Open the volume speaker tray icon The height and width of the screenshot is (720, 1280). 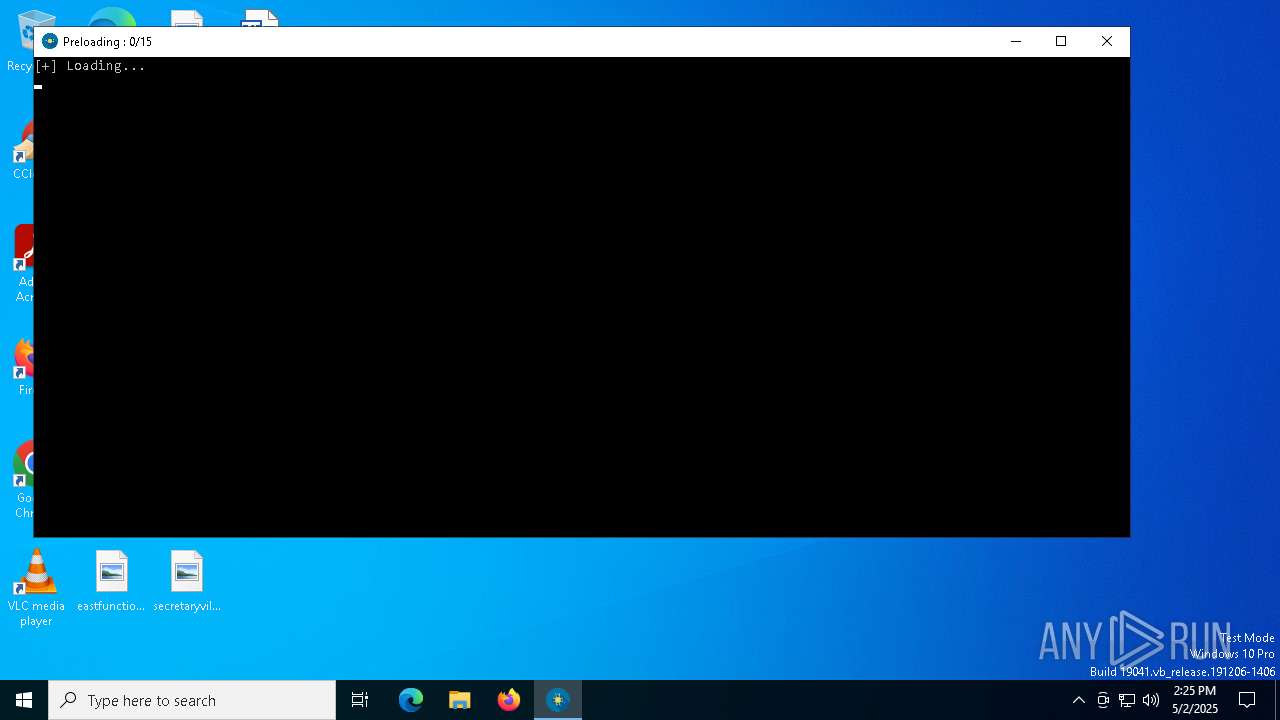point(1151,700)
